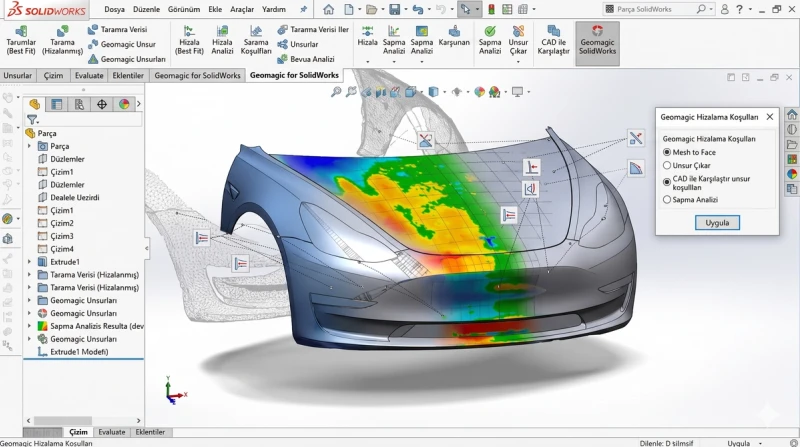Open the dropdown arrow under Unsur Çıkar command
This screenshot has height=447, width=800.
(518, 62)
